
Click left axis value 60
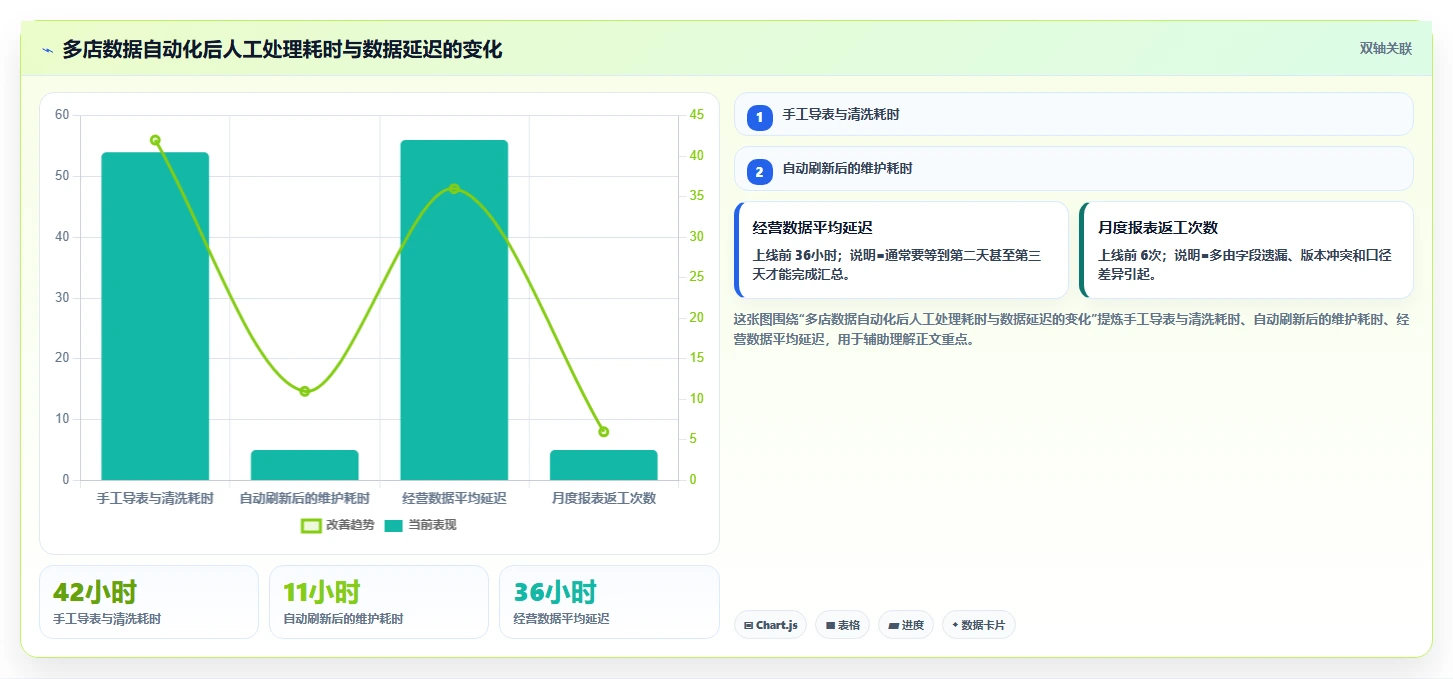pyautogui.click(x=62, y=115)
